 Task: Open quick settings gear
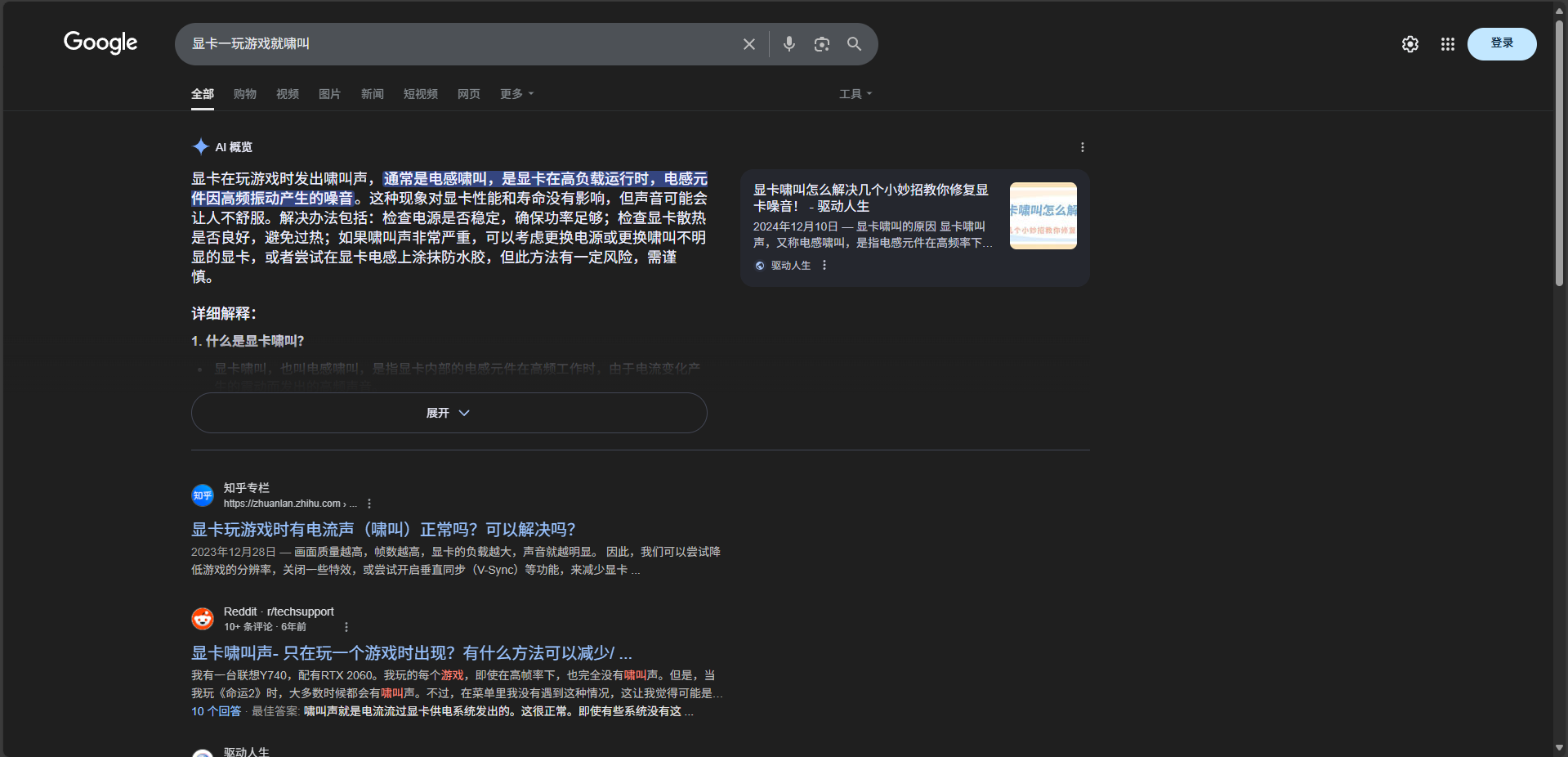pyautogui.click(x=1409, y=44)
